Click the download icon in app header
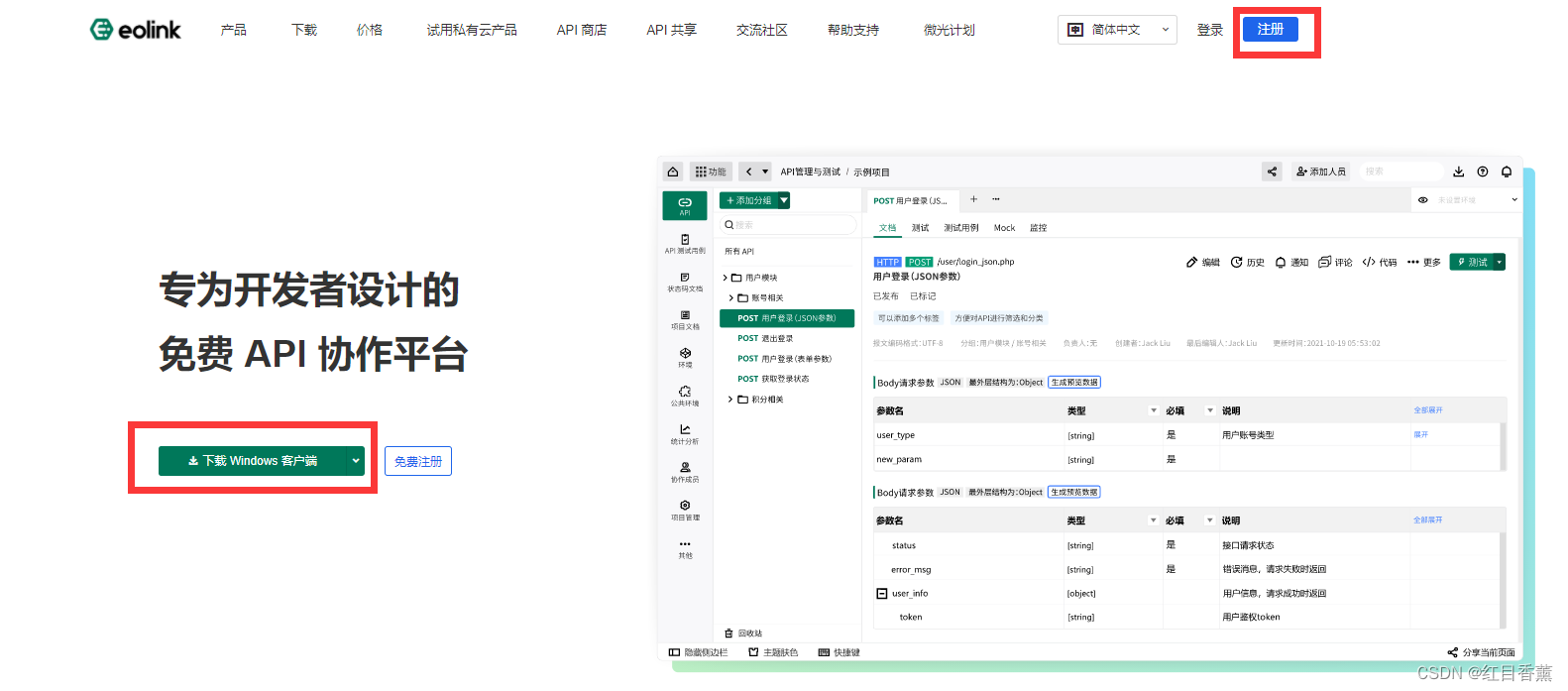Screen dimensions: 1568x691 pyautogui.click(x=1459, y=172)
